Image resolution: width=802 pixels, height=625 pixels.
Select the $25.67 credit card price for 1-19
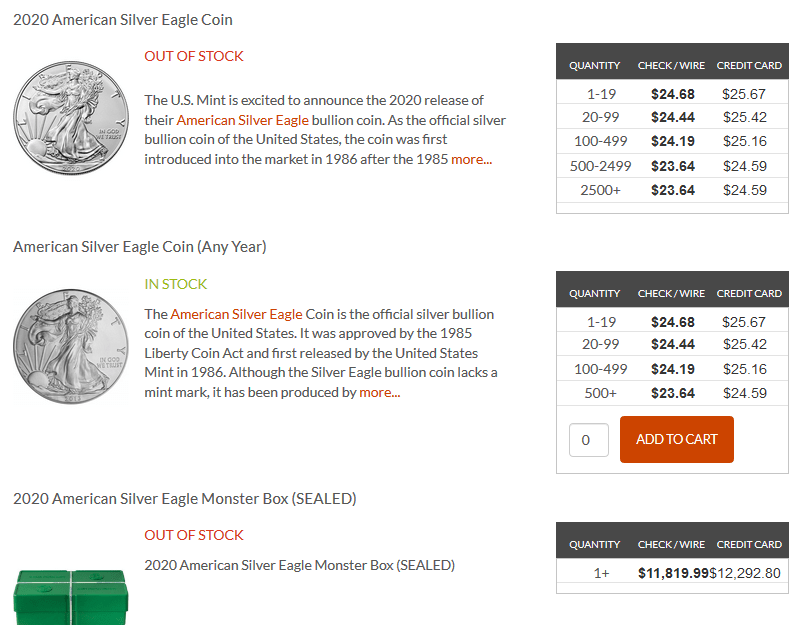click(x=746, y=93)
